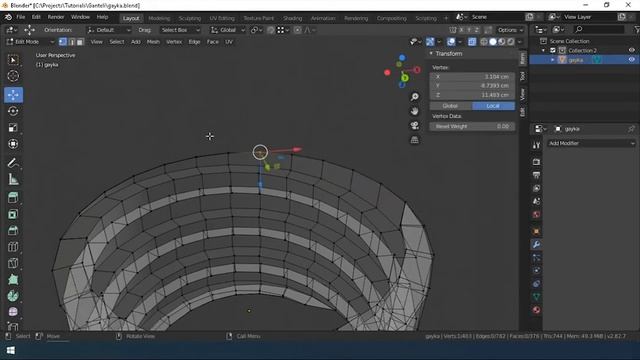Open the Render properties tab icon
The height and width of the screenshot is (360, 640).
(x=536, y=162)
